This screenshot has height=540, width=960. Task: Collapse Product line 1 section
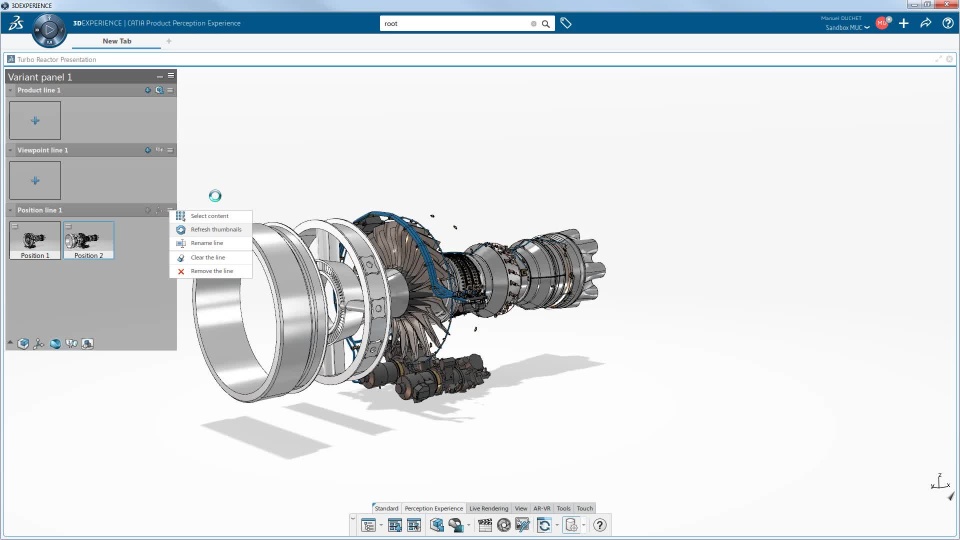tap(10, 90)
